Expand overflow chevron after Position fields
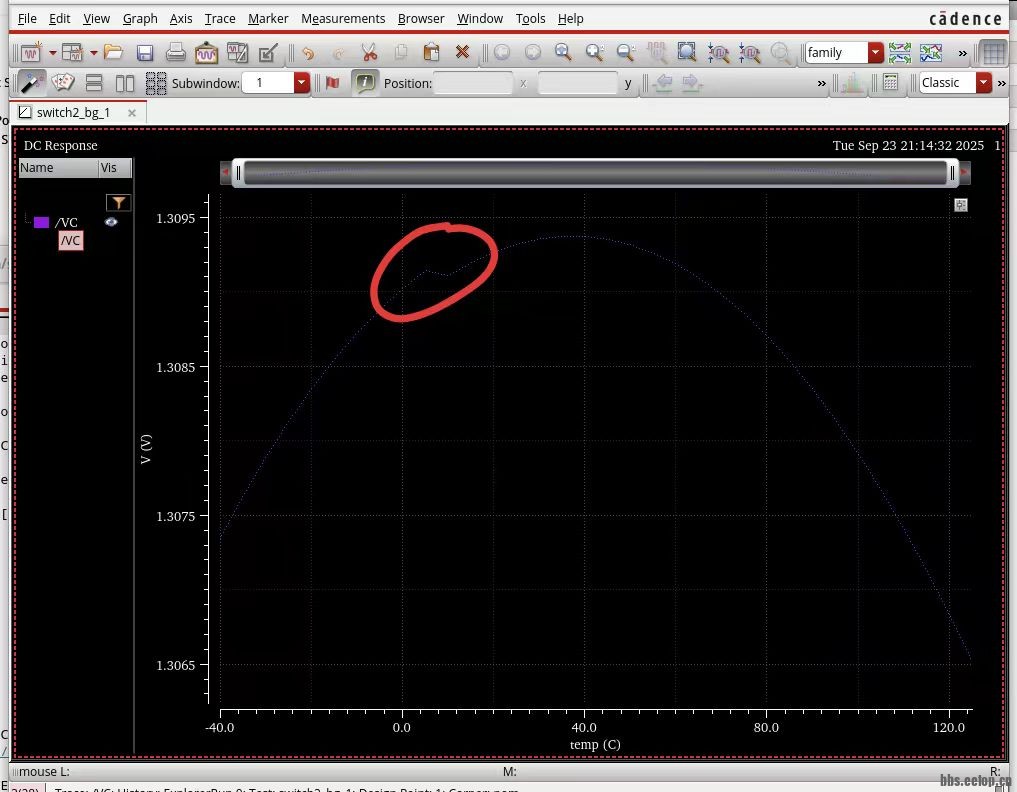1017x792 pixels. click(x=821, y=83)
